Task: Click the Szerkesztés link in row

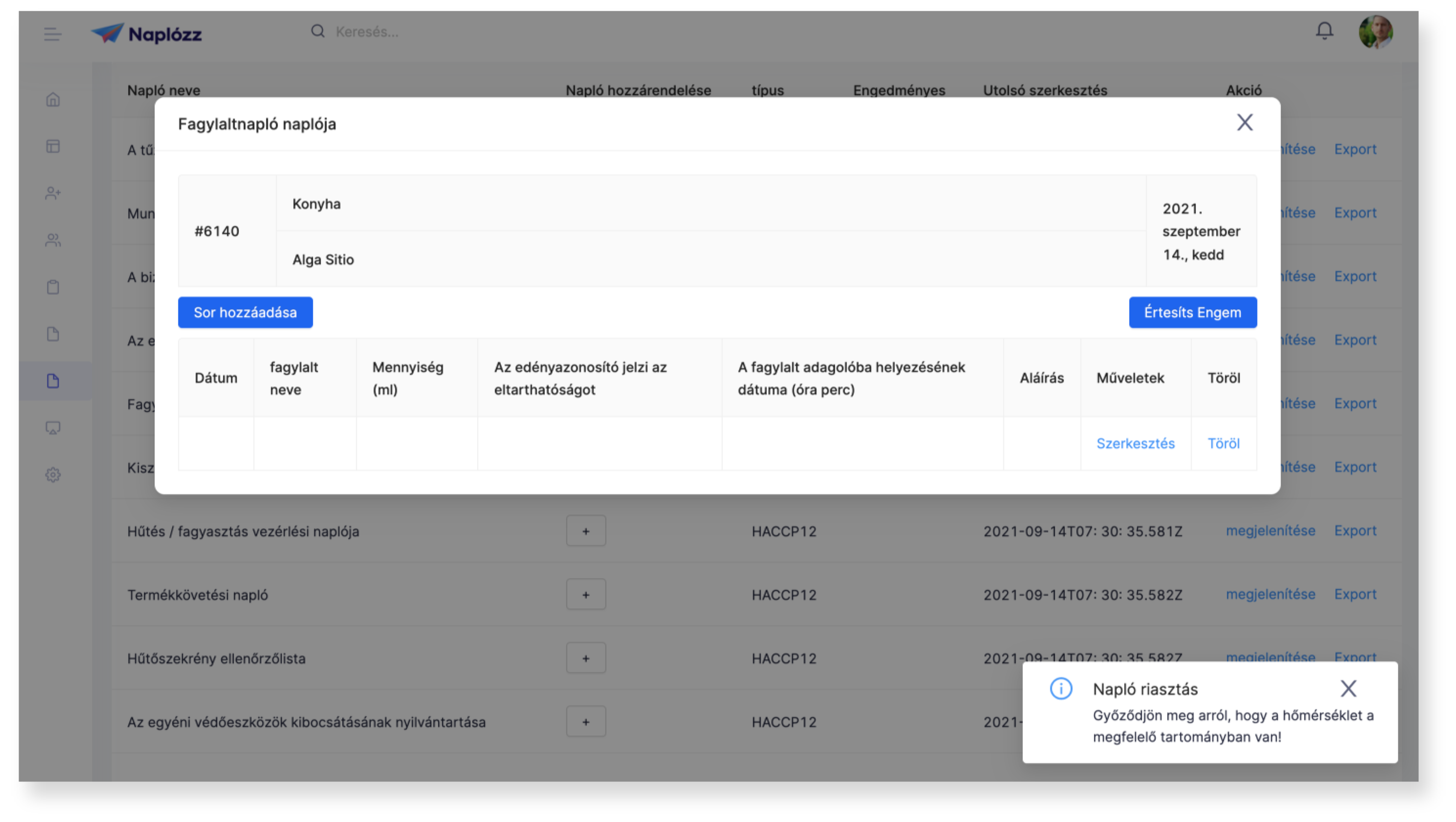Action: point(1135,443)
